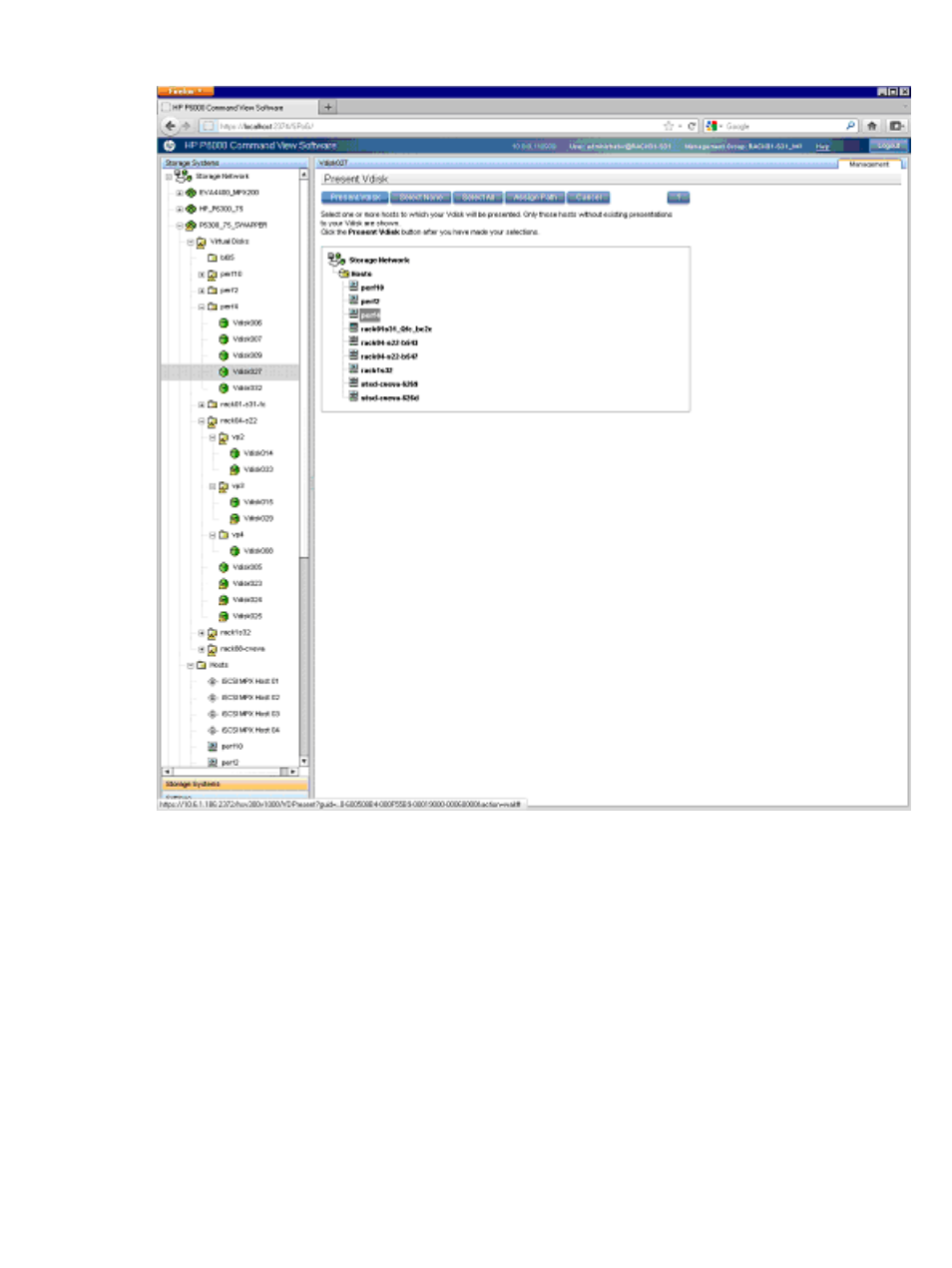Click the search magnifier icon

pyautogui.click(x=850, y=126)
